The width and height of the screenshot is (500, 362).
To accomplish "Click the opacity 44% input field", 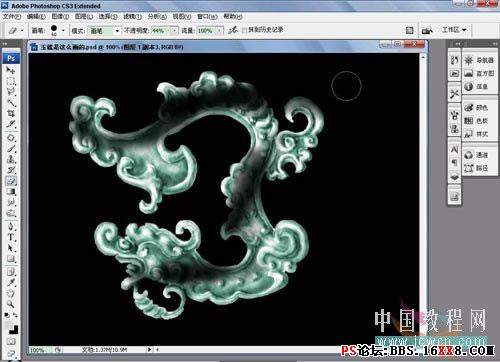I will [x=162, y=31].
